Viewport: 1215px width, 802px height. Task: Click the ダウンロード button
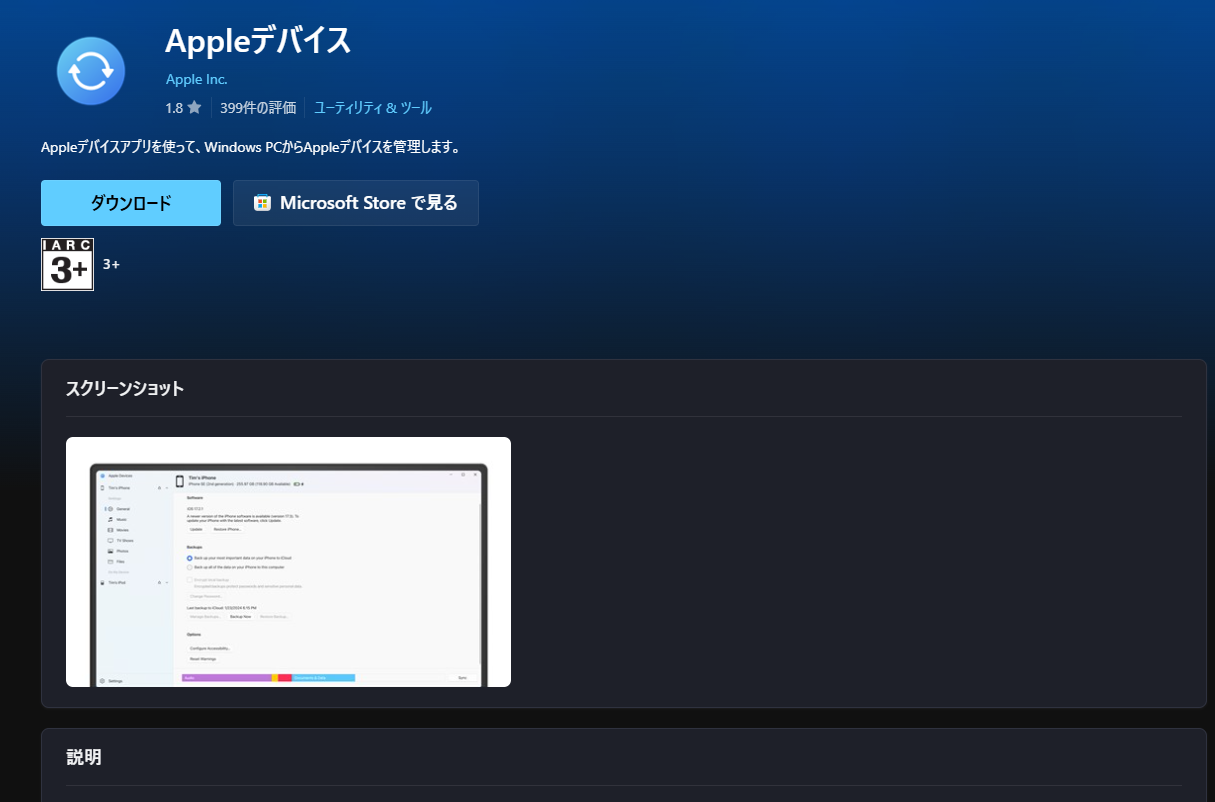tap(131, 203)
